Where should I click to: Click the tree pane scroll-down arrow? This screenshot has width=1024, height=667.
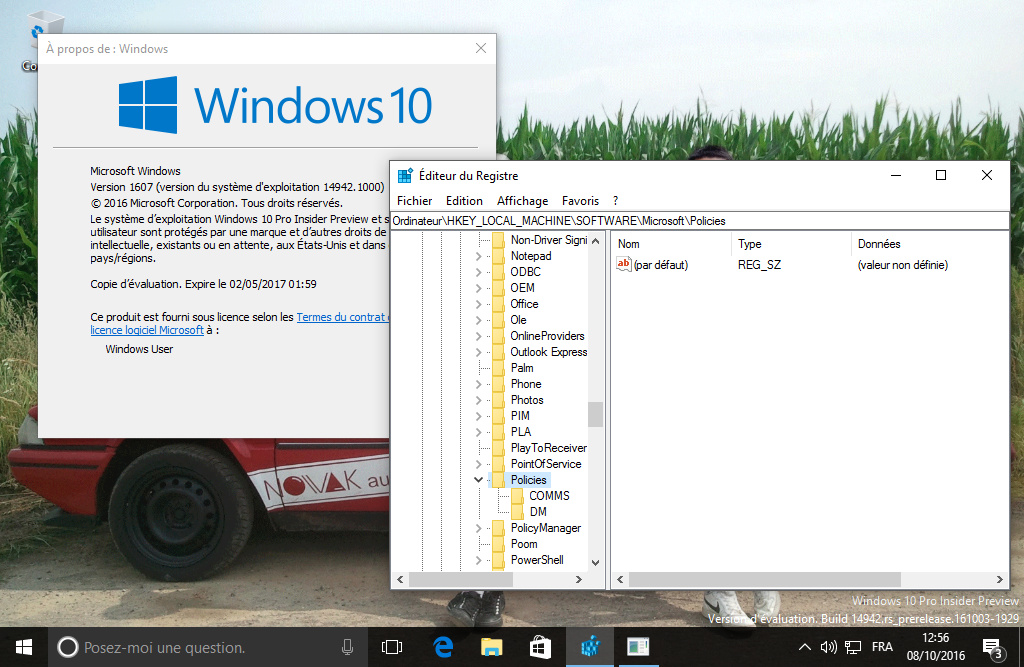[x=596, y=562]
